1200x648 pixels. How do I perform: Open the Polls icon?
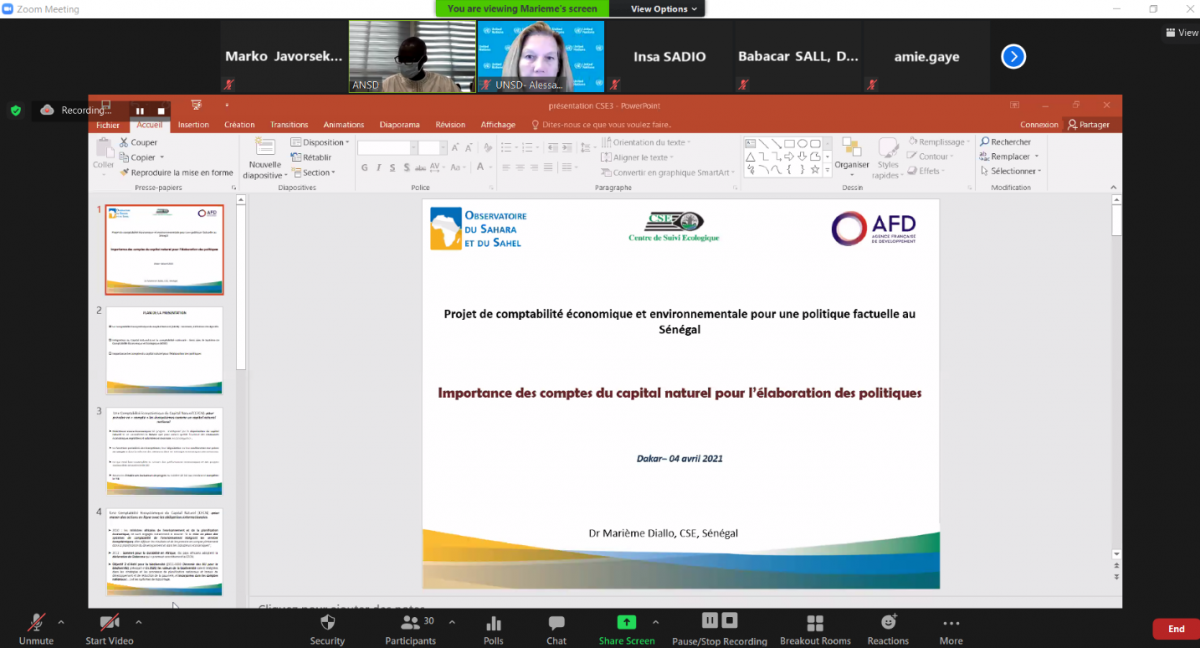(493, 622)
